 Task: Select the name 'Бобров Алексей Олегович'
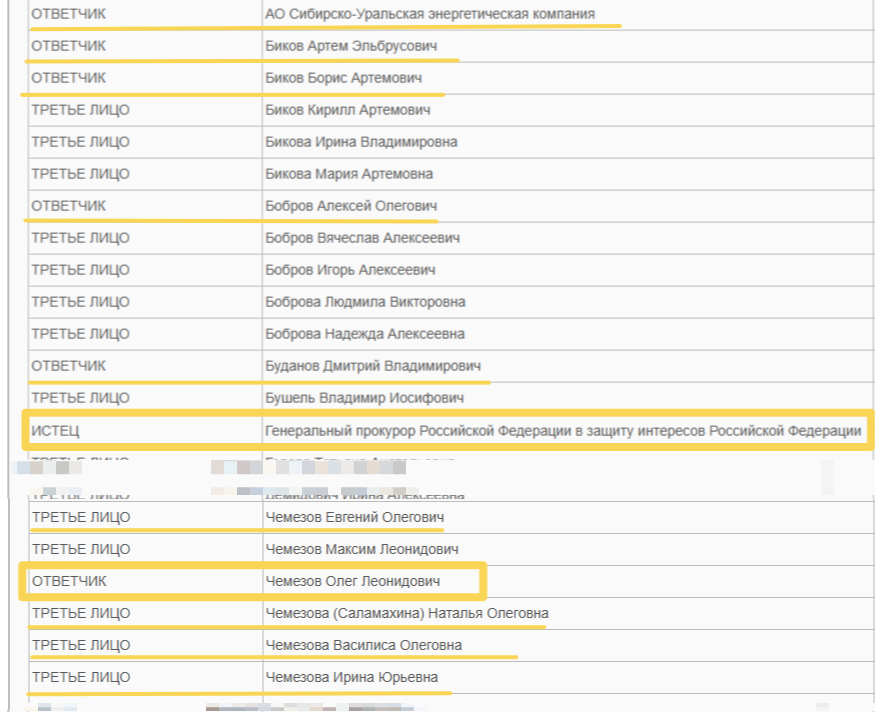(x=351, y=206)
